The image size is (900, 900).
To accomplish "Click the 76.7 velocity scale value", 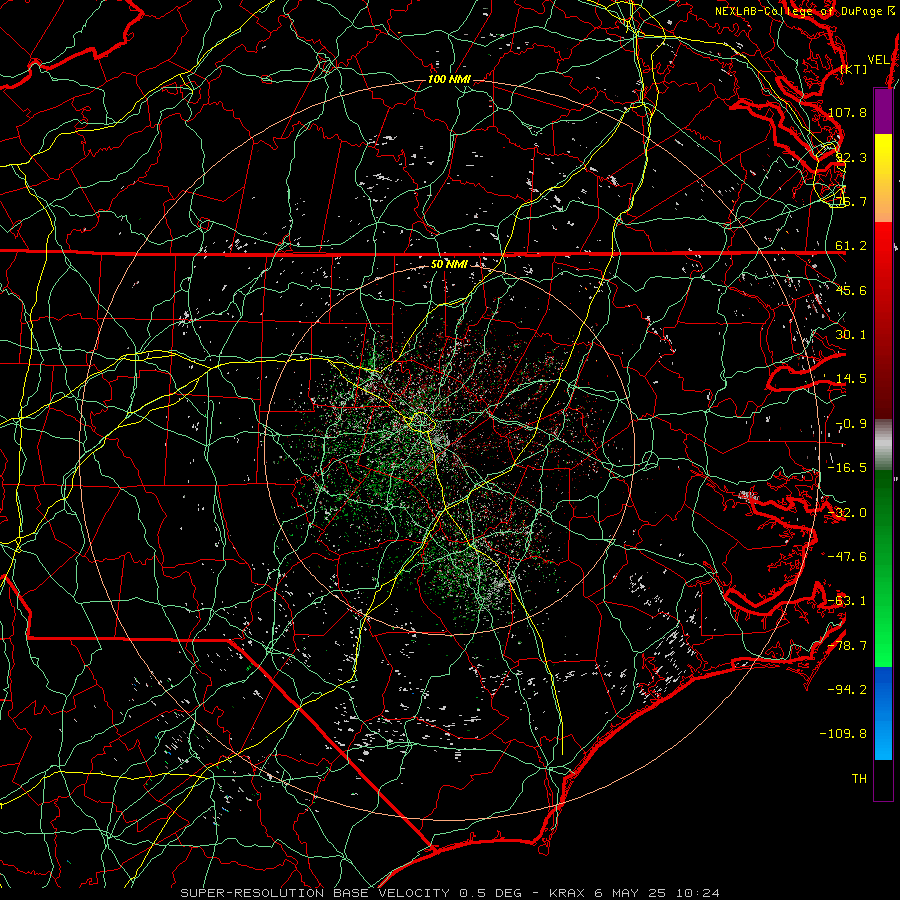I will click(851, 201).
